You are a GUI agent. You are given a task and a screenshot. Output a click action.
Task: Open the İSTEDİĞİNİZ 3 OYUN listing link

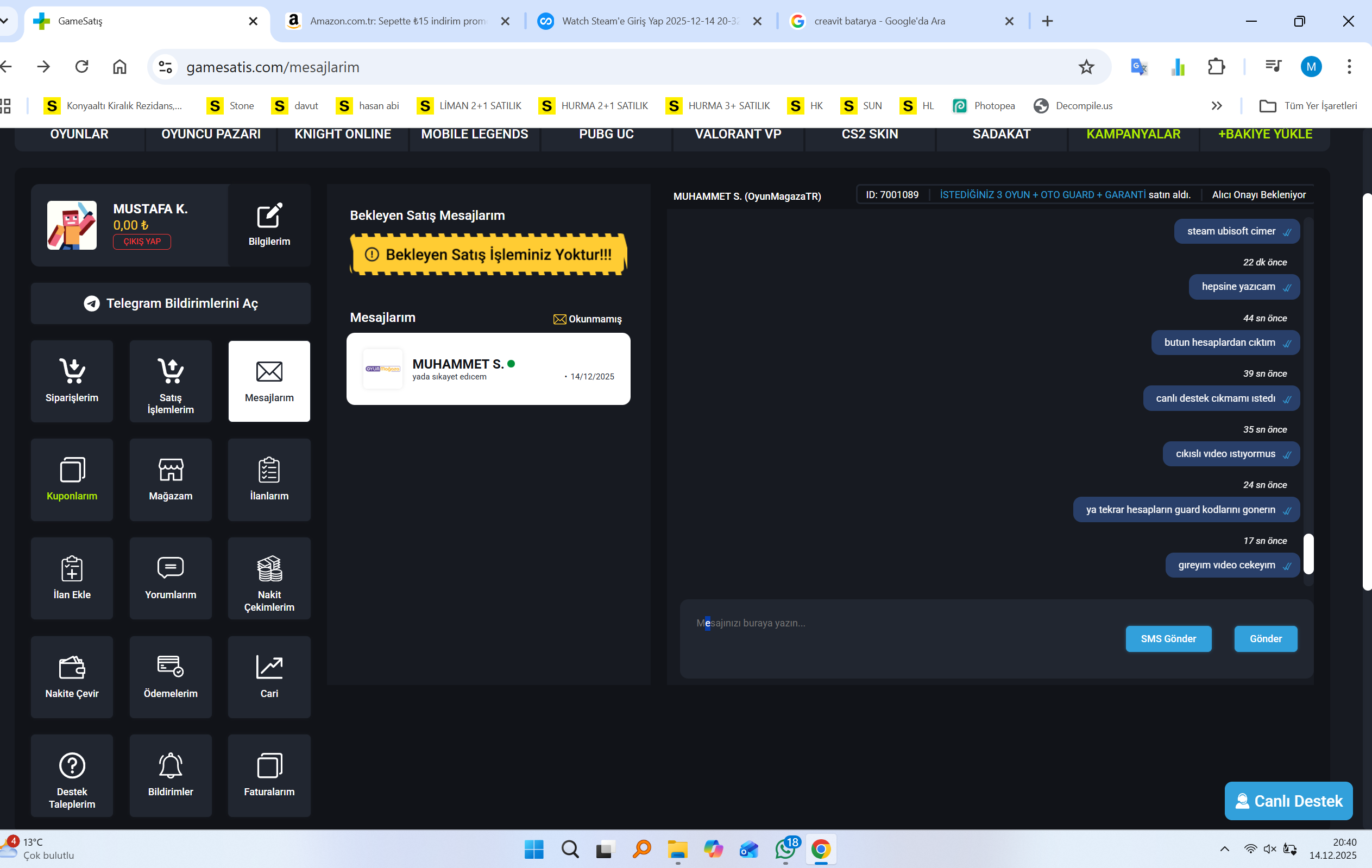[1042, 195]
